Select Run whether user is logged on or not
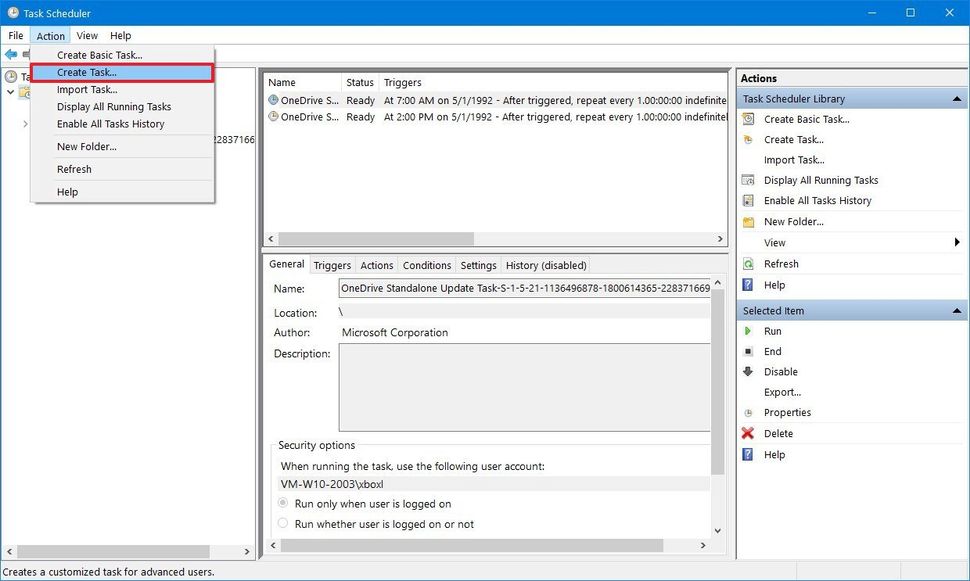970x581 pixels. (x=281, y=524)
